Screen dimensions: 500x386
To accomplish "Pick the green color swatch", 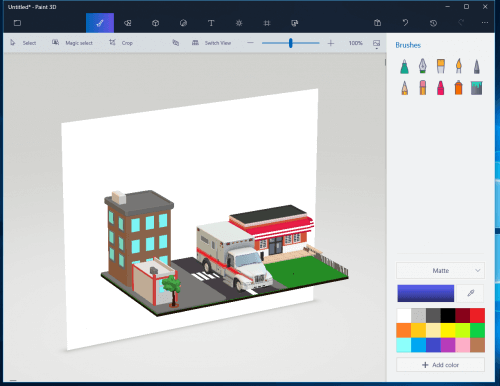I will [x=477, y=330].
